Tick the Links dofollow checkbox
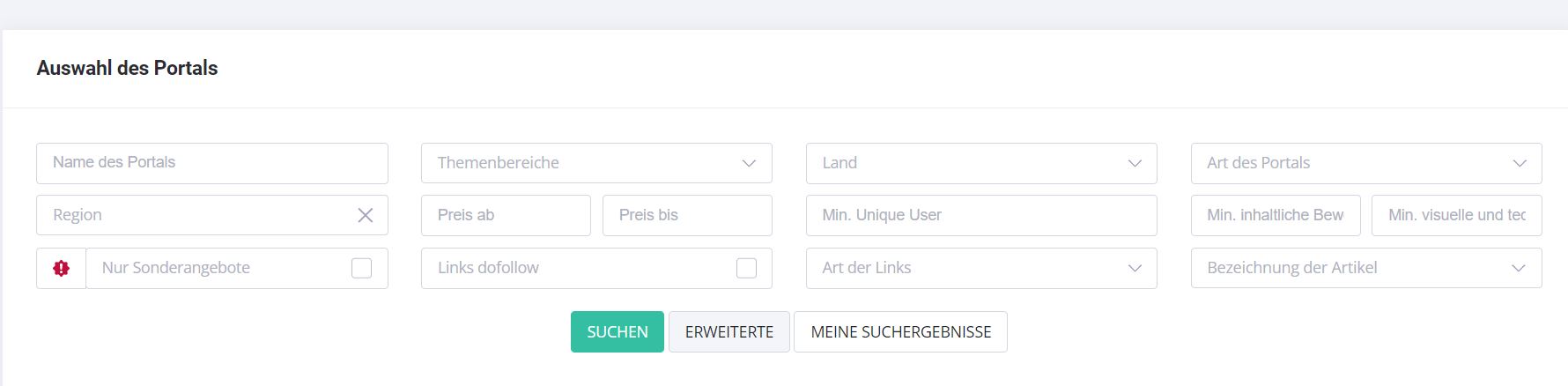 point(746,268)
